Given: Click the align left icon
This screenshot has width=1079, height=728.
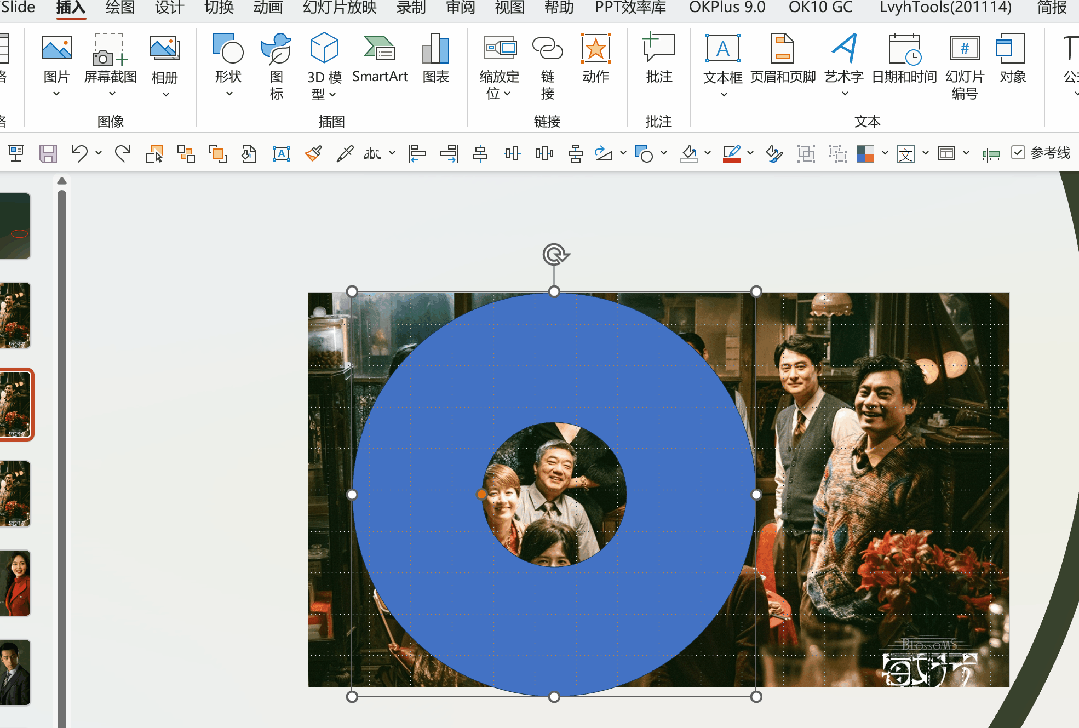Looking at the screenshot, I should (417, 153).
